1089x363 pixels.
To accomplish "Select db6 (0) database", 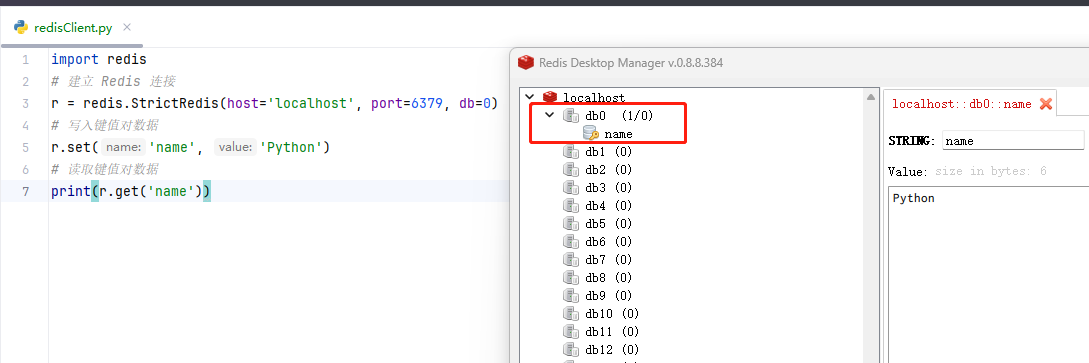I will [x=608, y=242].
